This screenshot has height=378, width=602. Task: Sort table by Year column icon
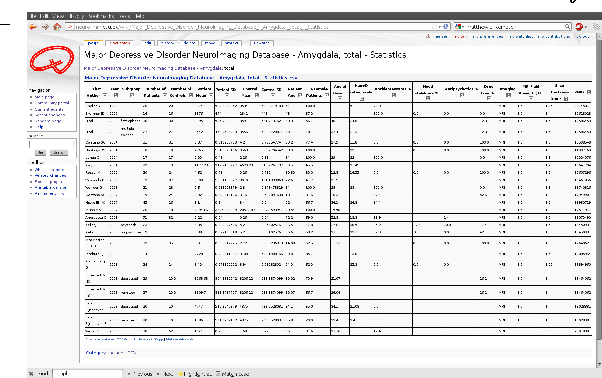[x=116, y=95]
